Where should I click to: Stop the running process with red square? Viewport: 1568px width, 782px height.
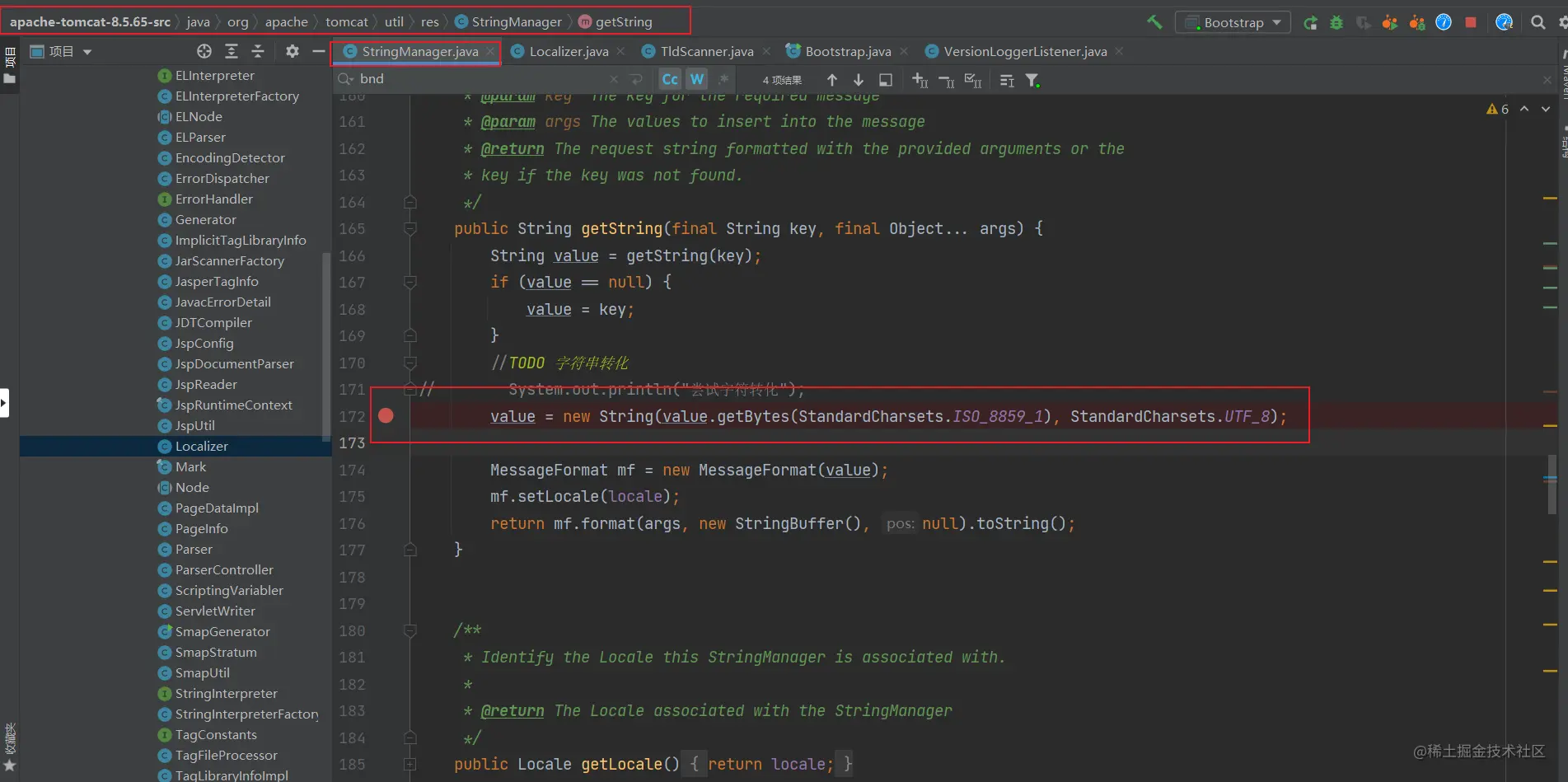tap(1471, 22)
